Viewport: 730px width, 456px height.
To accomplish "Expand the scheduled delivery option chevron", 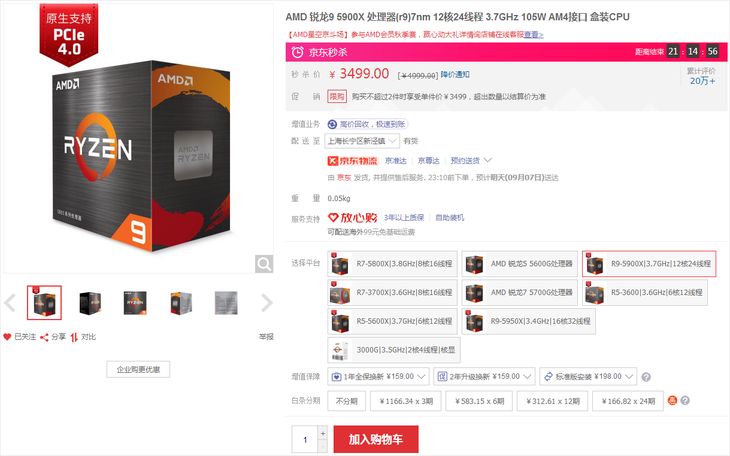I will pos(487,160).
